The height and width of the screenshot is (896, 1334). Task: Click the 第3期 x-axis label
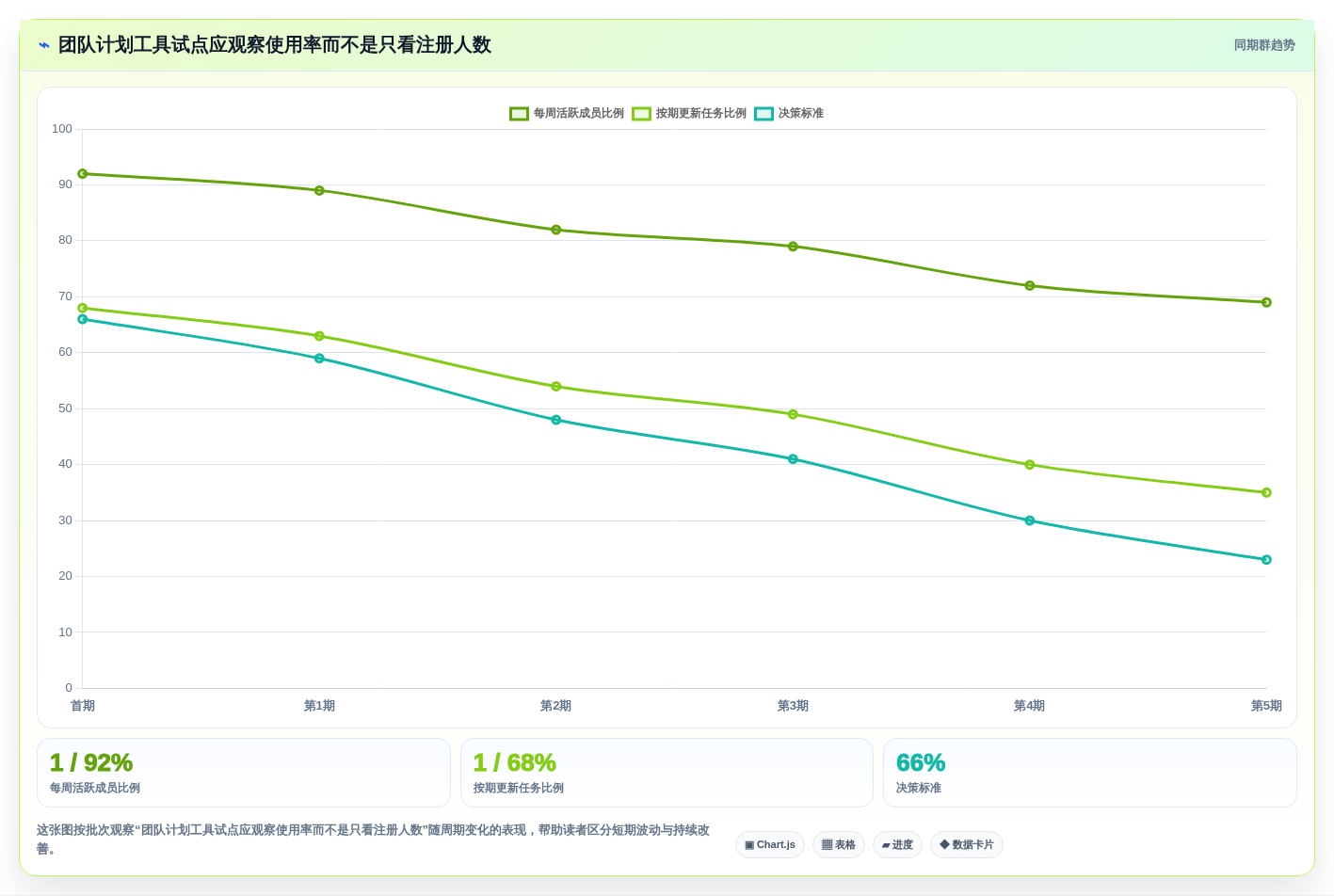[793, 706]
